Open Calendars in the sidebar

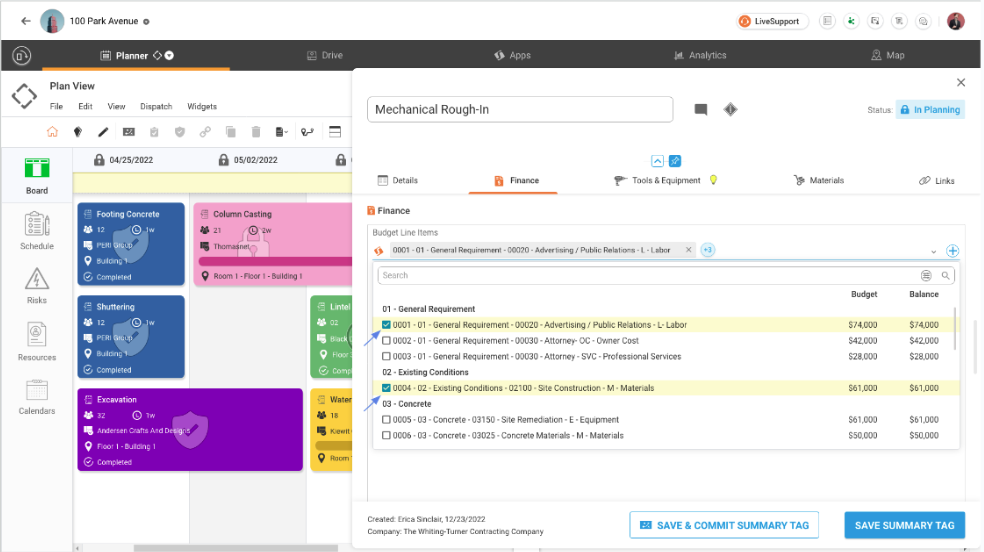[36, 398]
